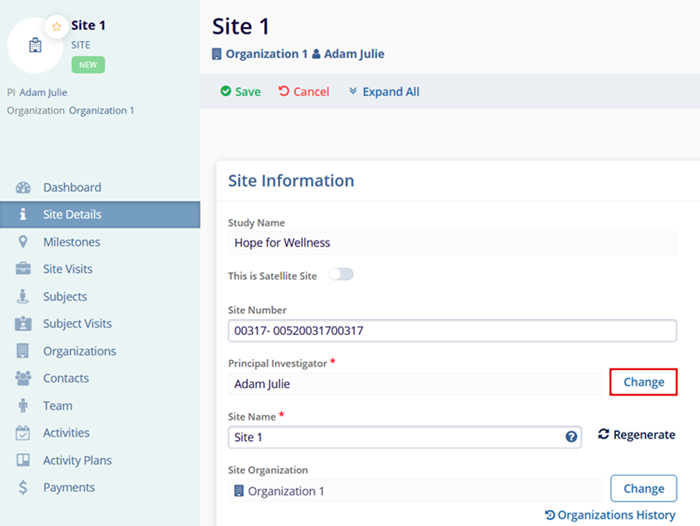Toggle the This is Satellite Site switch
This screenshot has height=526, width=700.
click(x=341, y=274)
